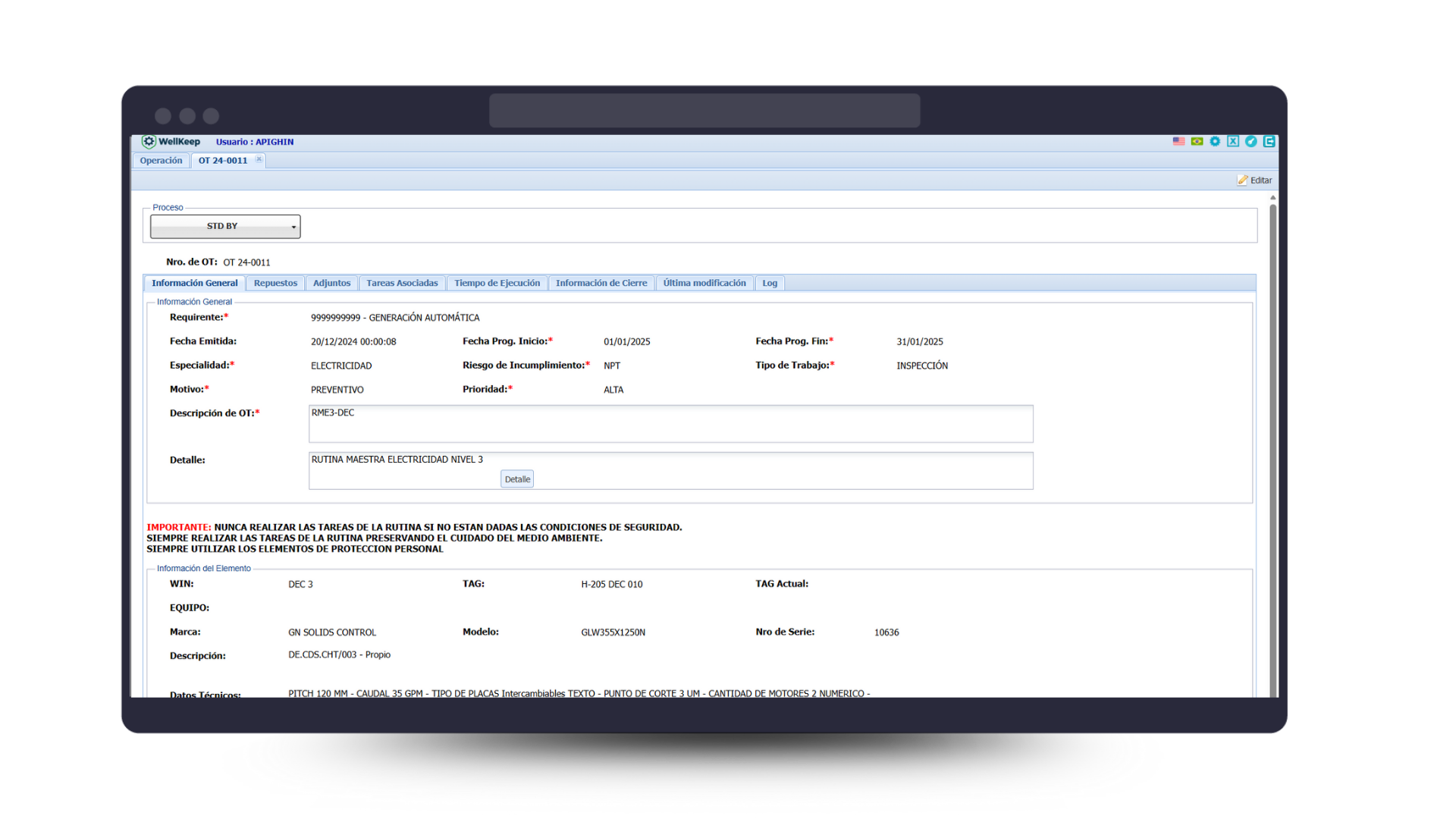Viewport: 1456px width, 819px height.
Task: Switch language with the Brazil flag icon
Action: click(x=1197, y=142)
